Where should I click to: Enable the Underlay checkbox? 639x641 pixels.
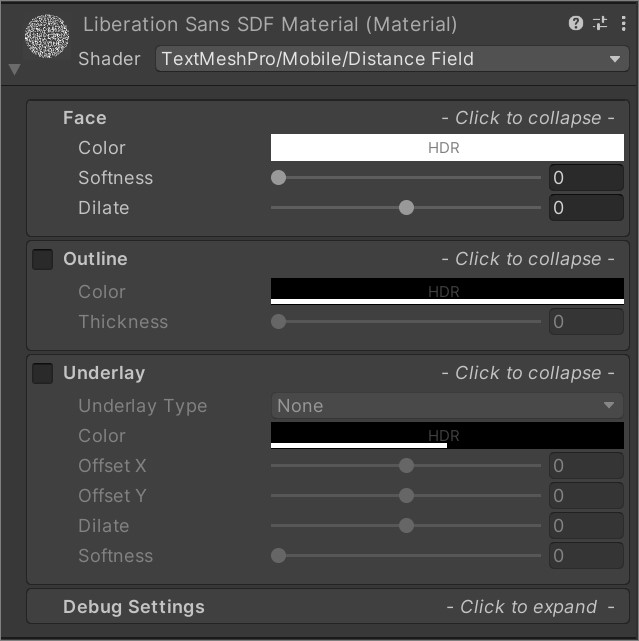pyautogui.click(x=43, y=374)
